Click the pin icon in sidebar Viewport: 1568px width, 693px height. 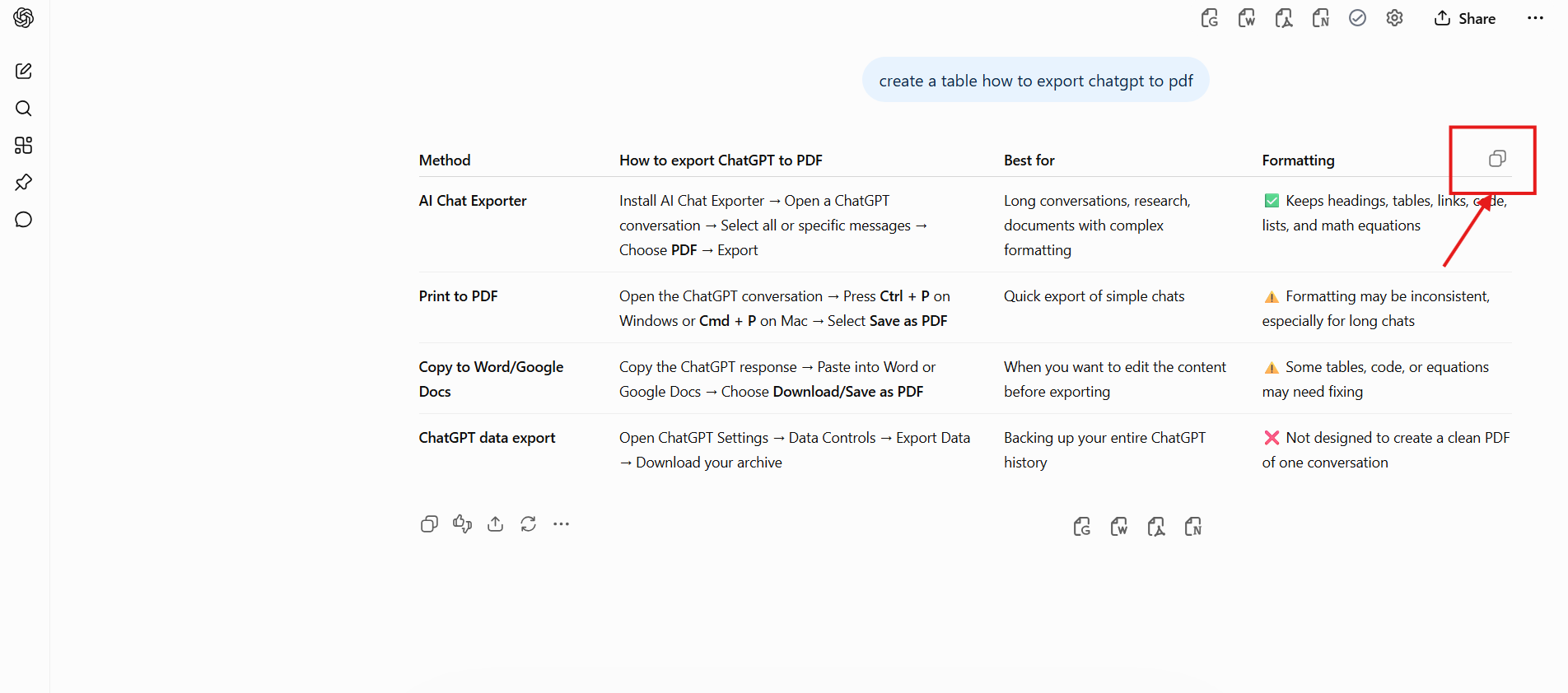(x=24, y=183)
